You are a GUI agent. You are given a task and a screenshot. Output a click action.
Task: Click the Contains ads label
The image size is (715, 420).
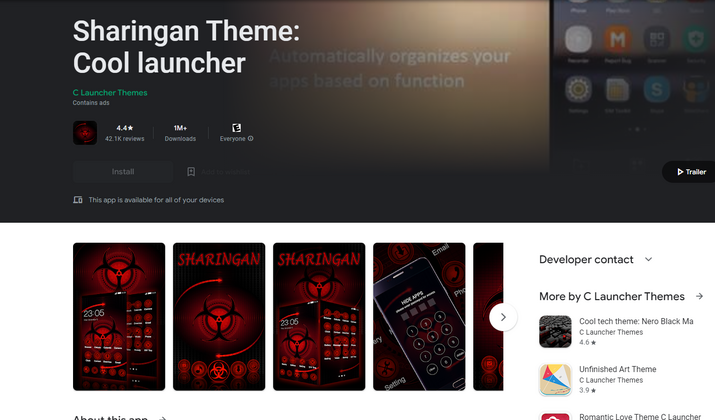pyautogui.click(x=91, y=103)
